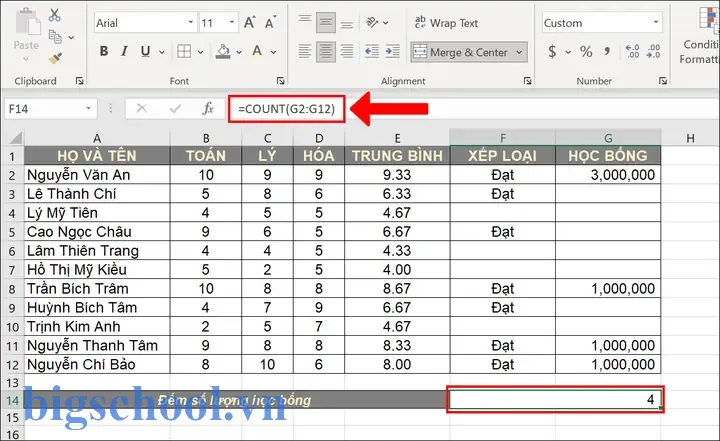720x441 pixels.
Task: Click average value 9.33
Action: [x=397, y=175]
